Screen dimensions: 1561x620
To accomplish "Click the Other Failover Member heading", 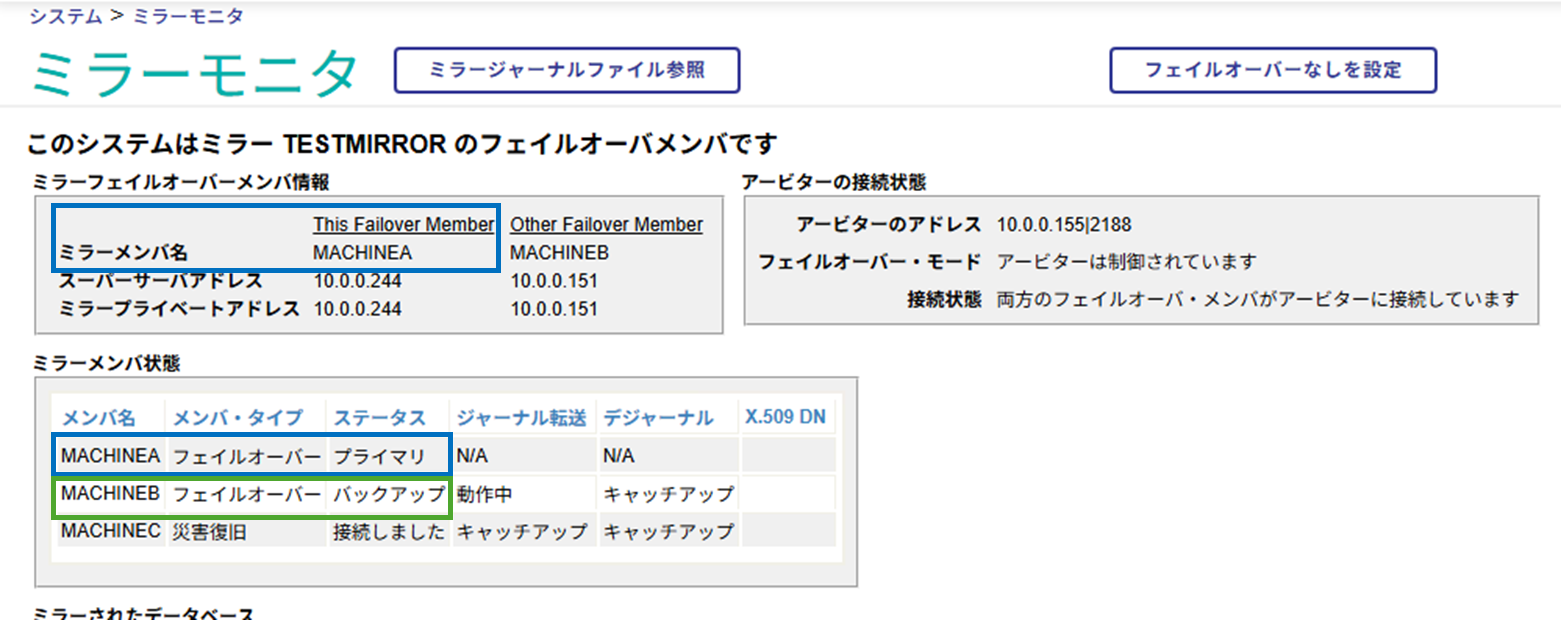I will pyautogui.click(x=606, y=224).
